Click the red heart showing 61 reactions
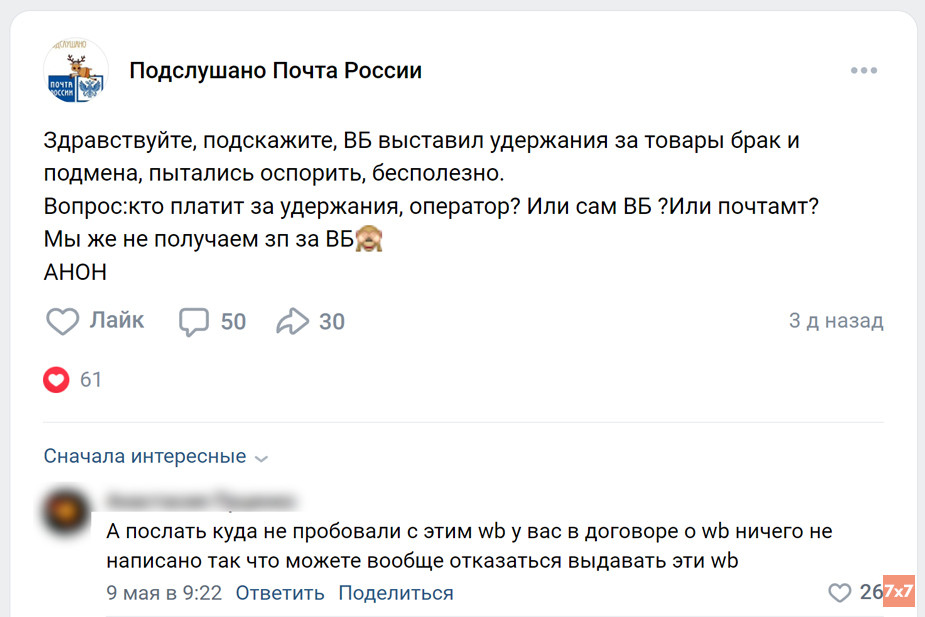The width and height of the screenshot is (925, 617). click(x=56, y=380)
